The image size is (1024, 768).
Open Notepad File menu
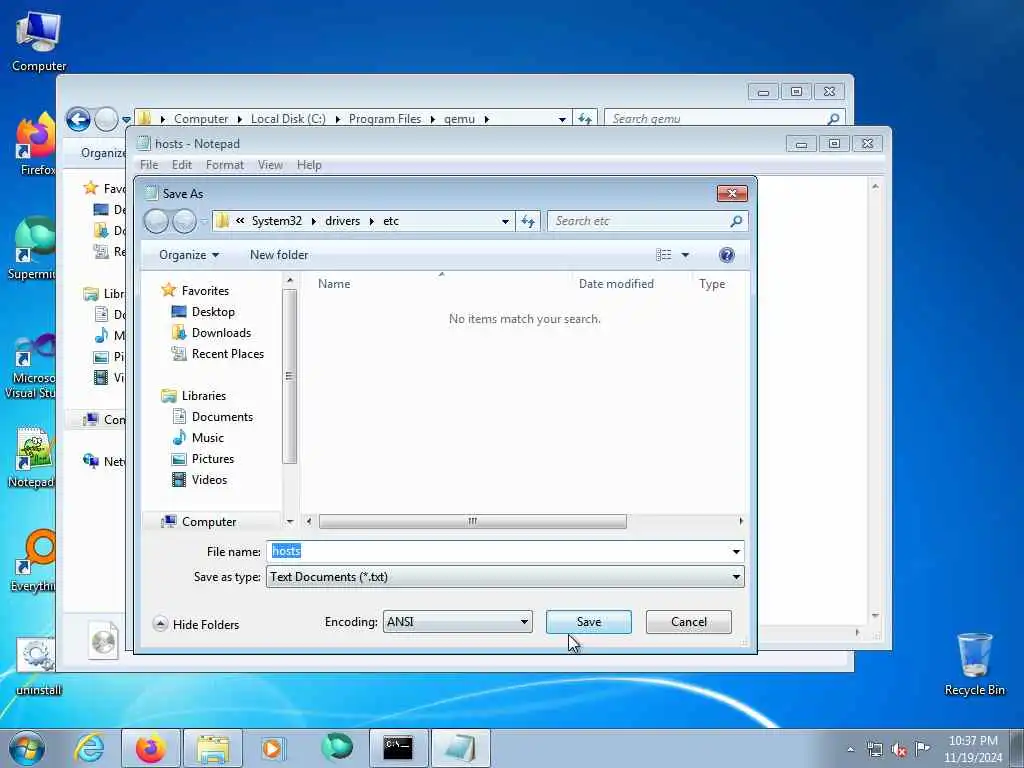point(149,165)
